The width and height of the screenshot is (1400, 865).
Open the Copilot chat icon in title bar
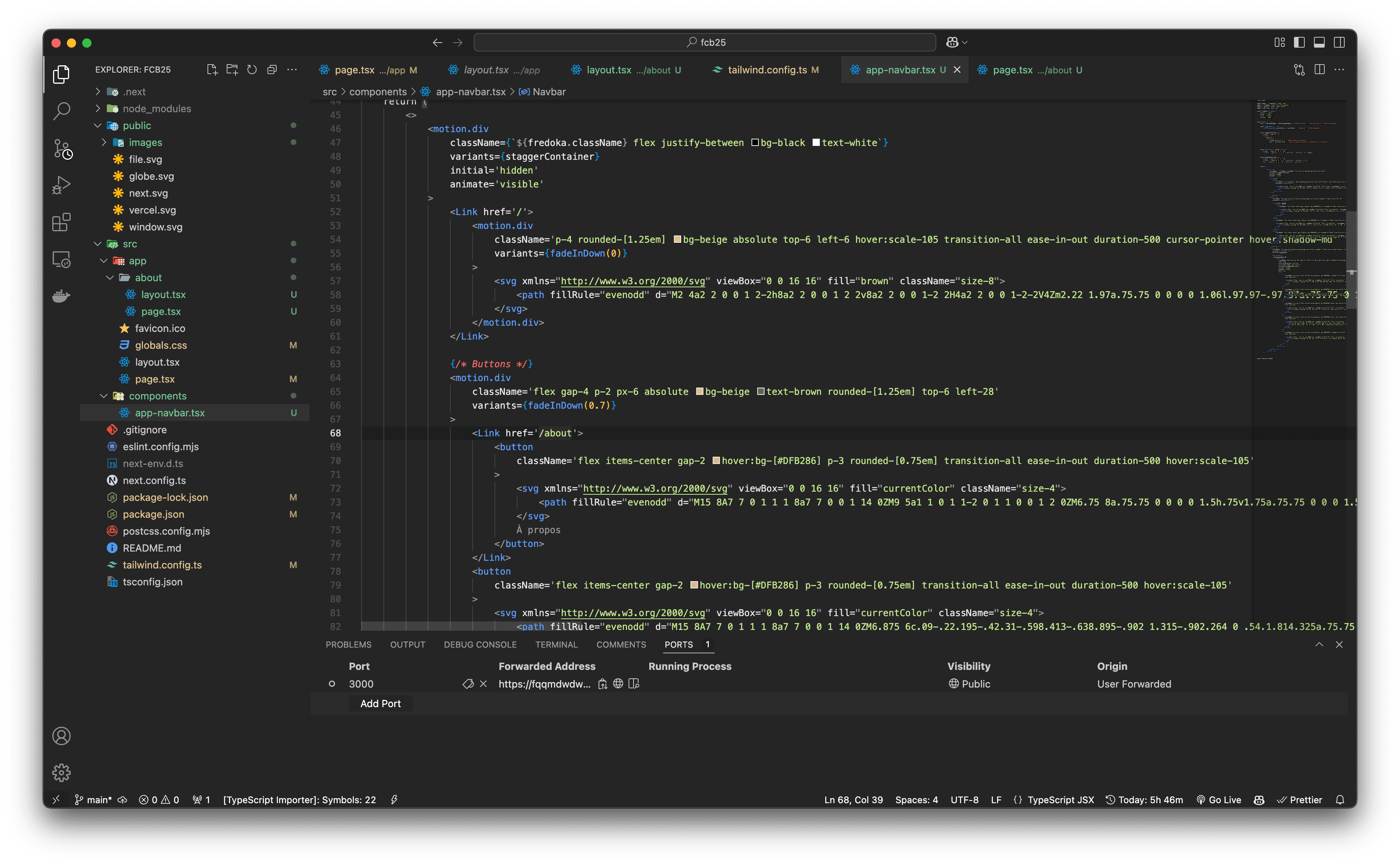pos(951,42)
